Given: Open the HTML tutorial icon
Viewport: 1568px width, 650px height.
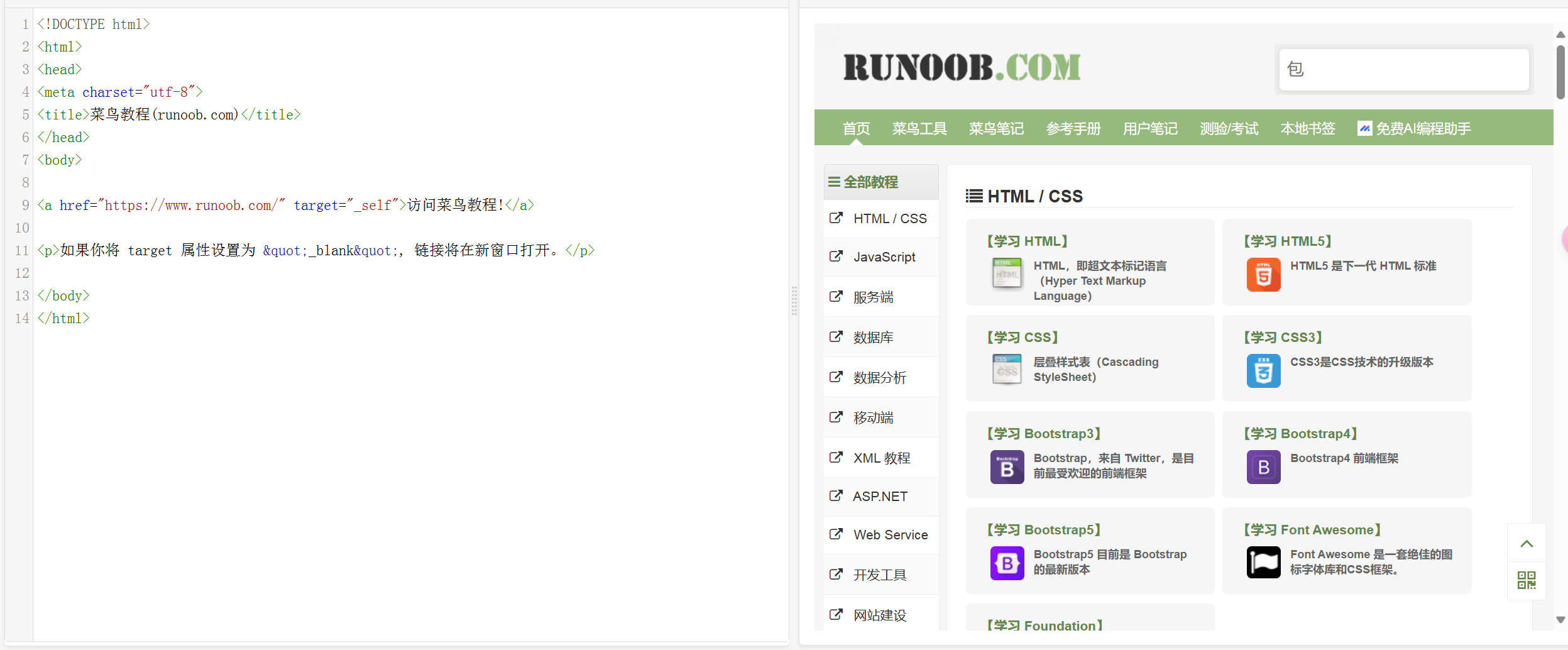Looking at the screenshot, I should (1007, 274).
